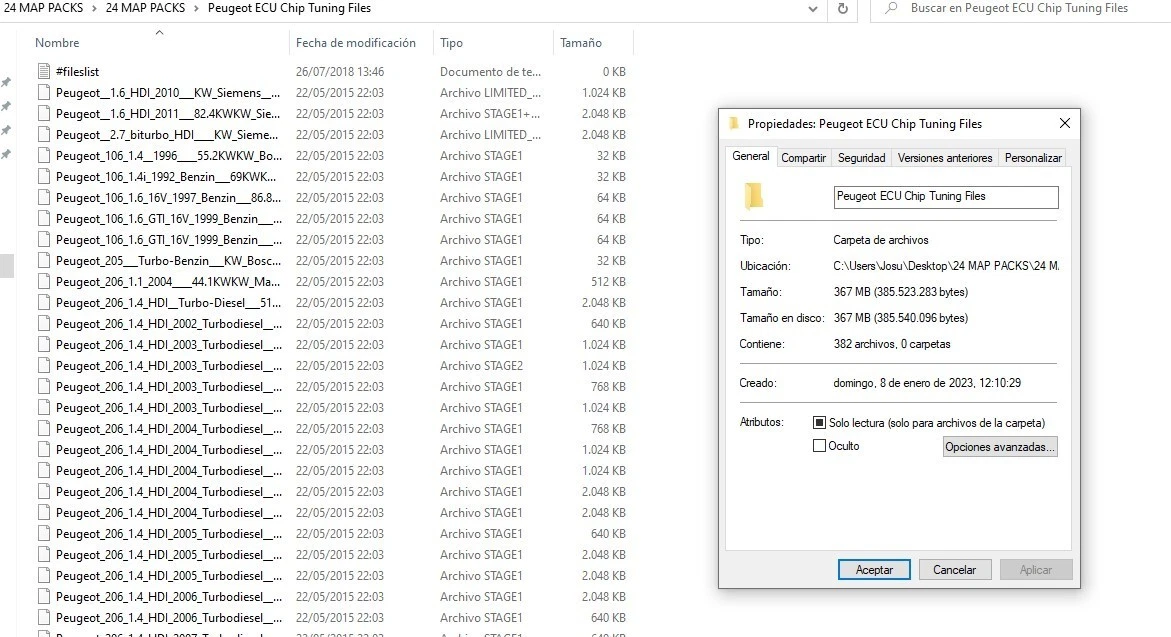Enable the Oculto checkbox
This screenshot has height=637, width=1171.
(x=819, y=446)
